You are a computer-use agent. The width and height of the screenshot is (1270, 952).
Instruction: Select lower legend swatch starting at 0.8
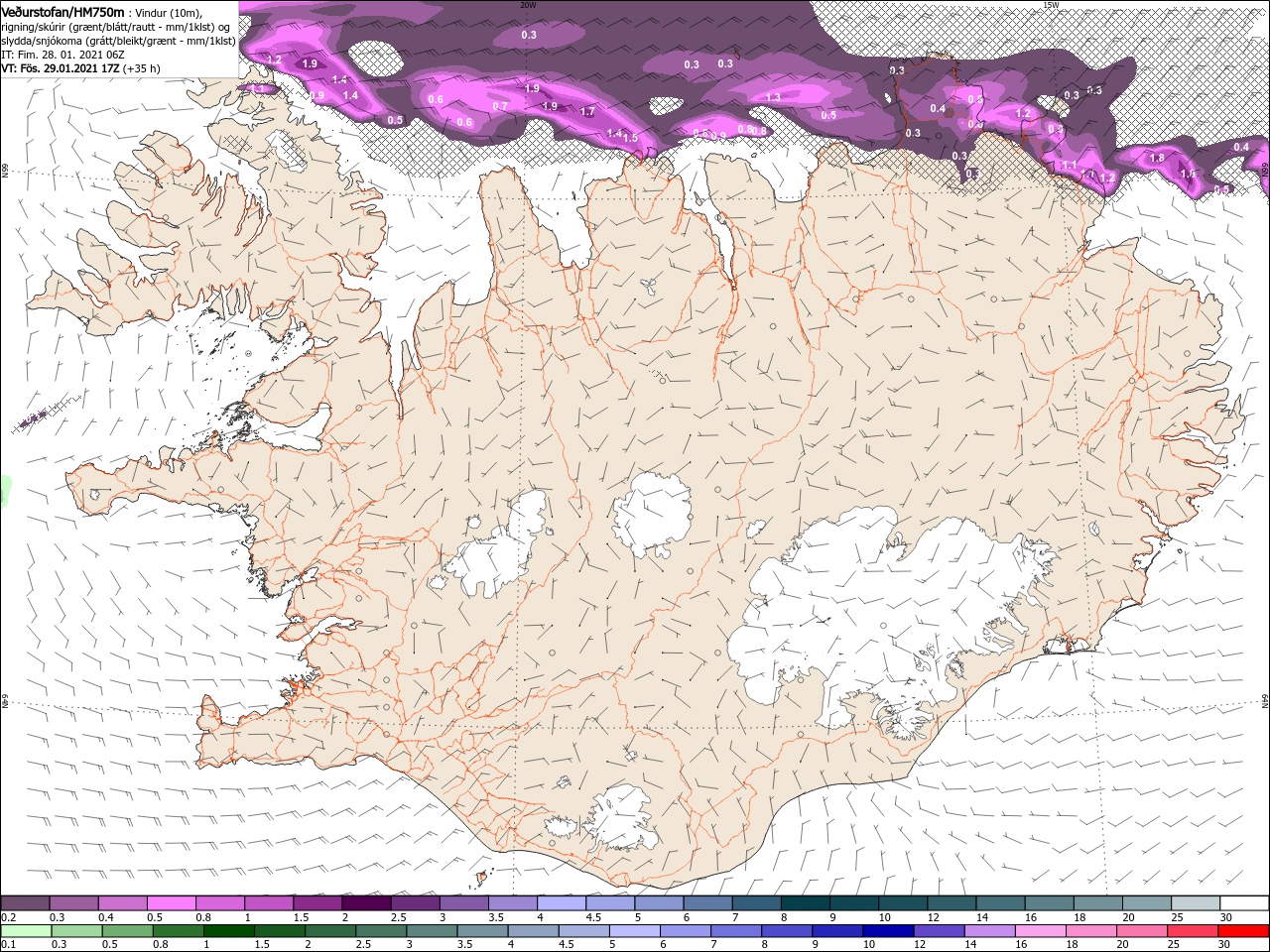click(x=178, y=931)
